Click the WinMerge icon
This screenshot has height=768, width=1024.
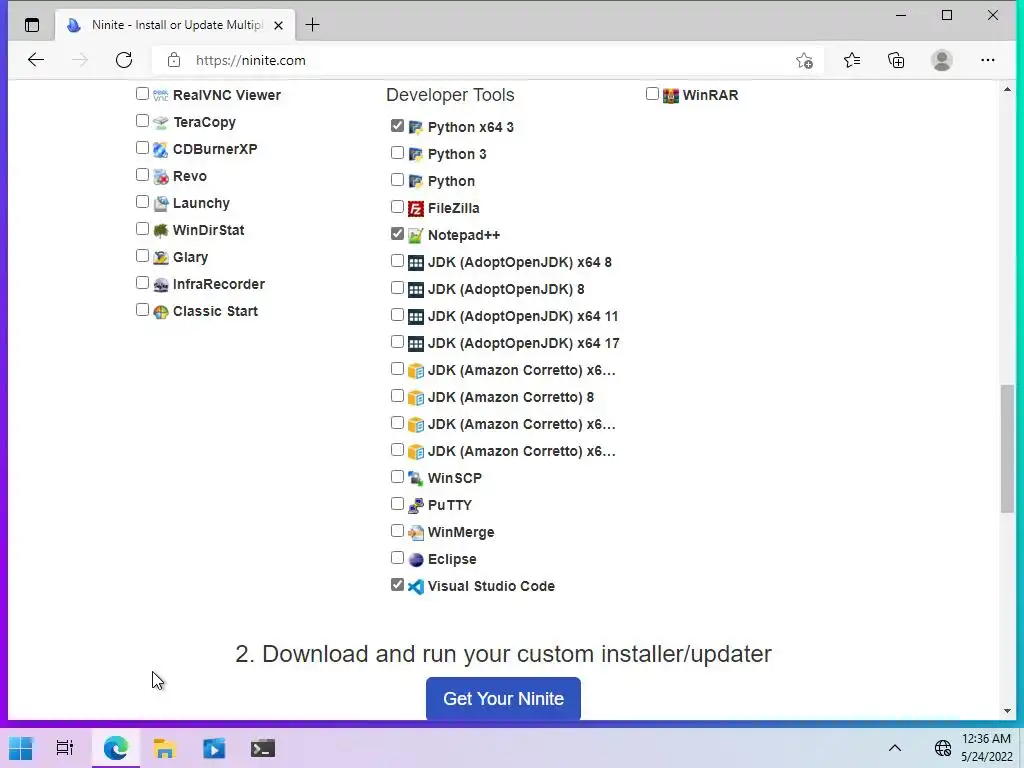[x=416, y=532]
